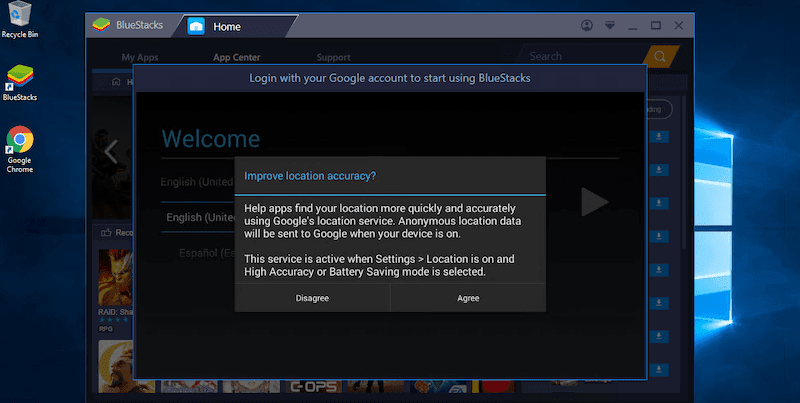Image resolution: width=800 pixels, height=403 pixels.
Task: Open the Recycle Bin desktop icon
Action: pos(19,19)
